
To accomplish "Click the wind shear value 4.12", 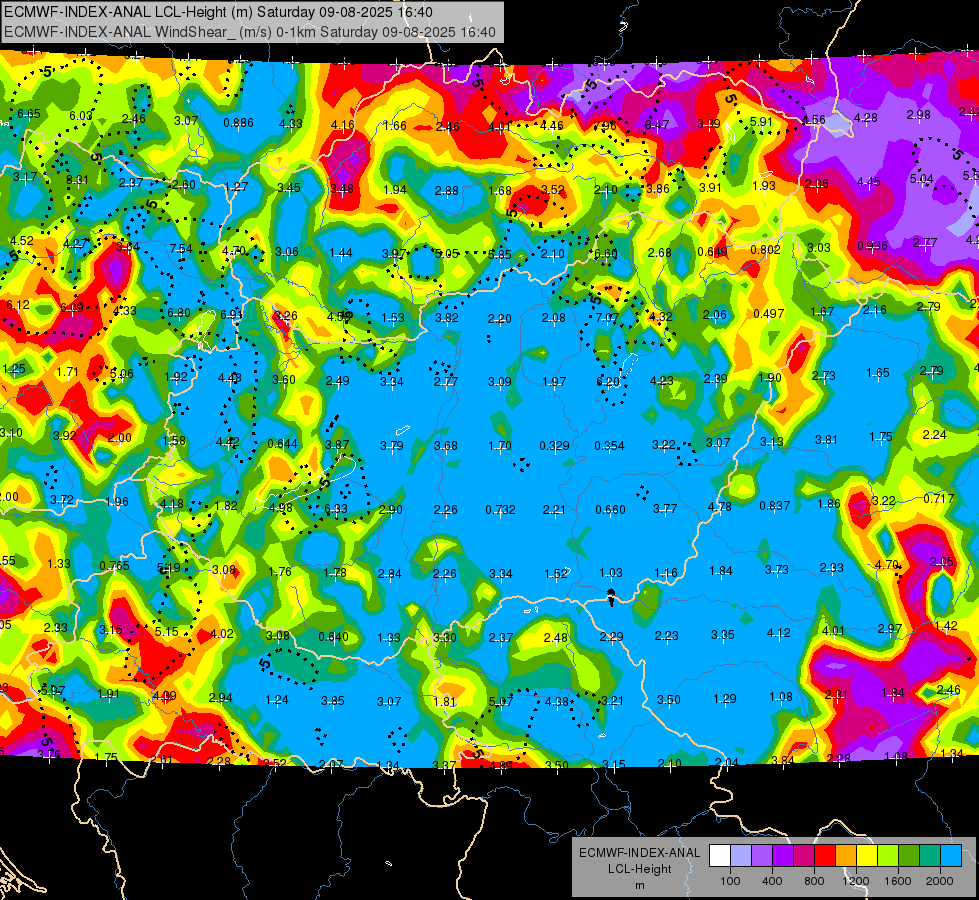I will coord(779,633).
